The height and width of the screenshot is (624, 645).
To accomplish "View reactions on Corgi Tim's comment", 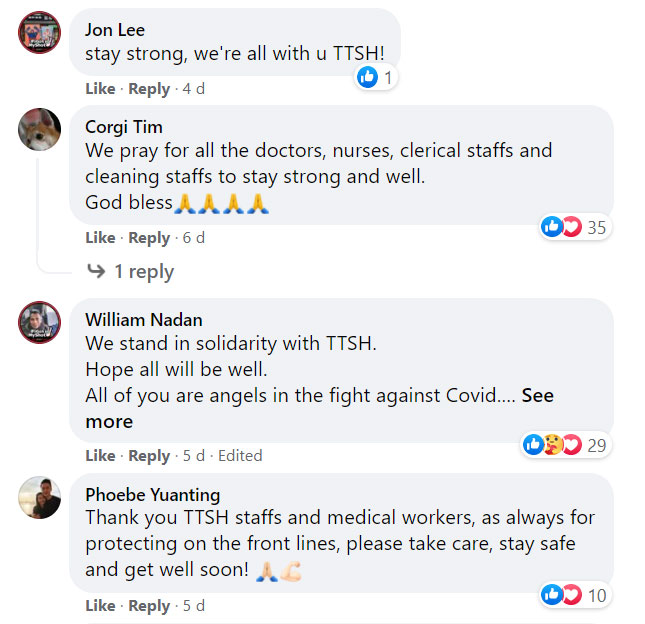I will point(575,227).
